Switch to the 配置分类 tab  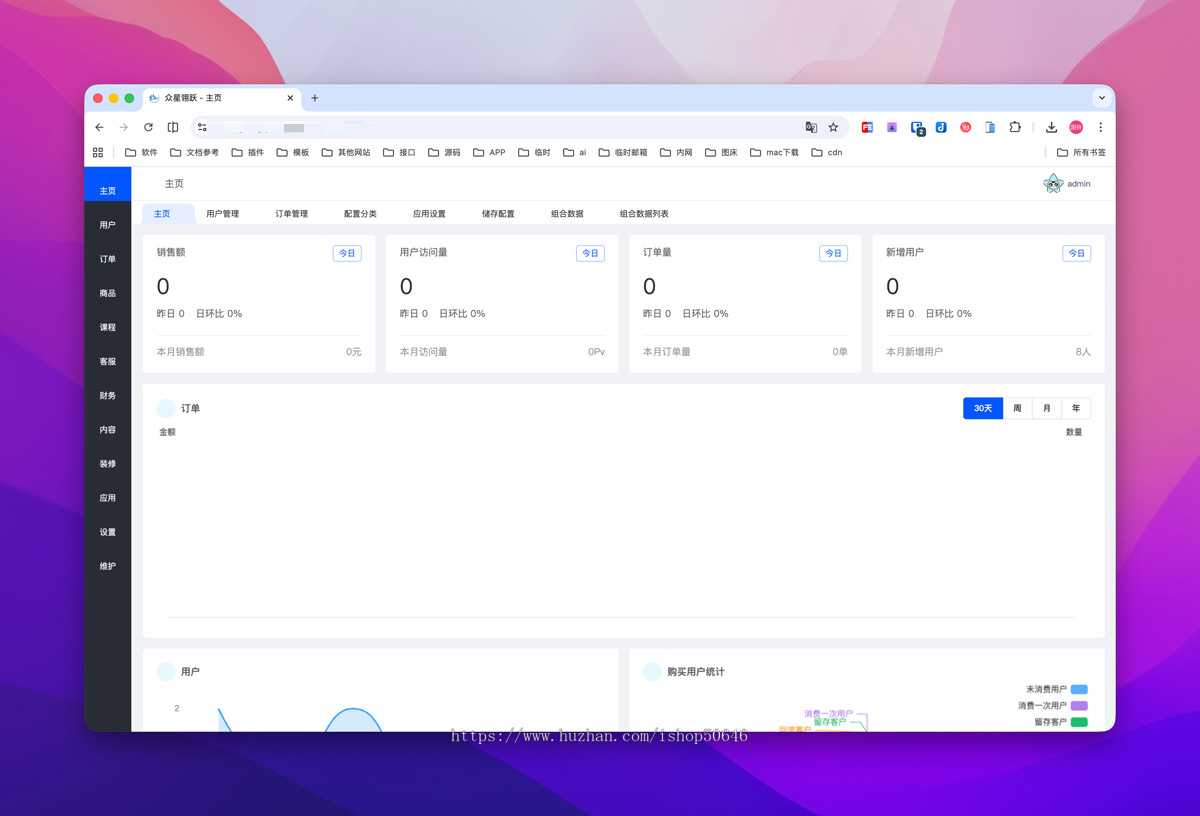pyautogui.click(x=360, y=214)
